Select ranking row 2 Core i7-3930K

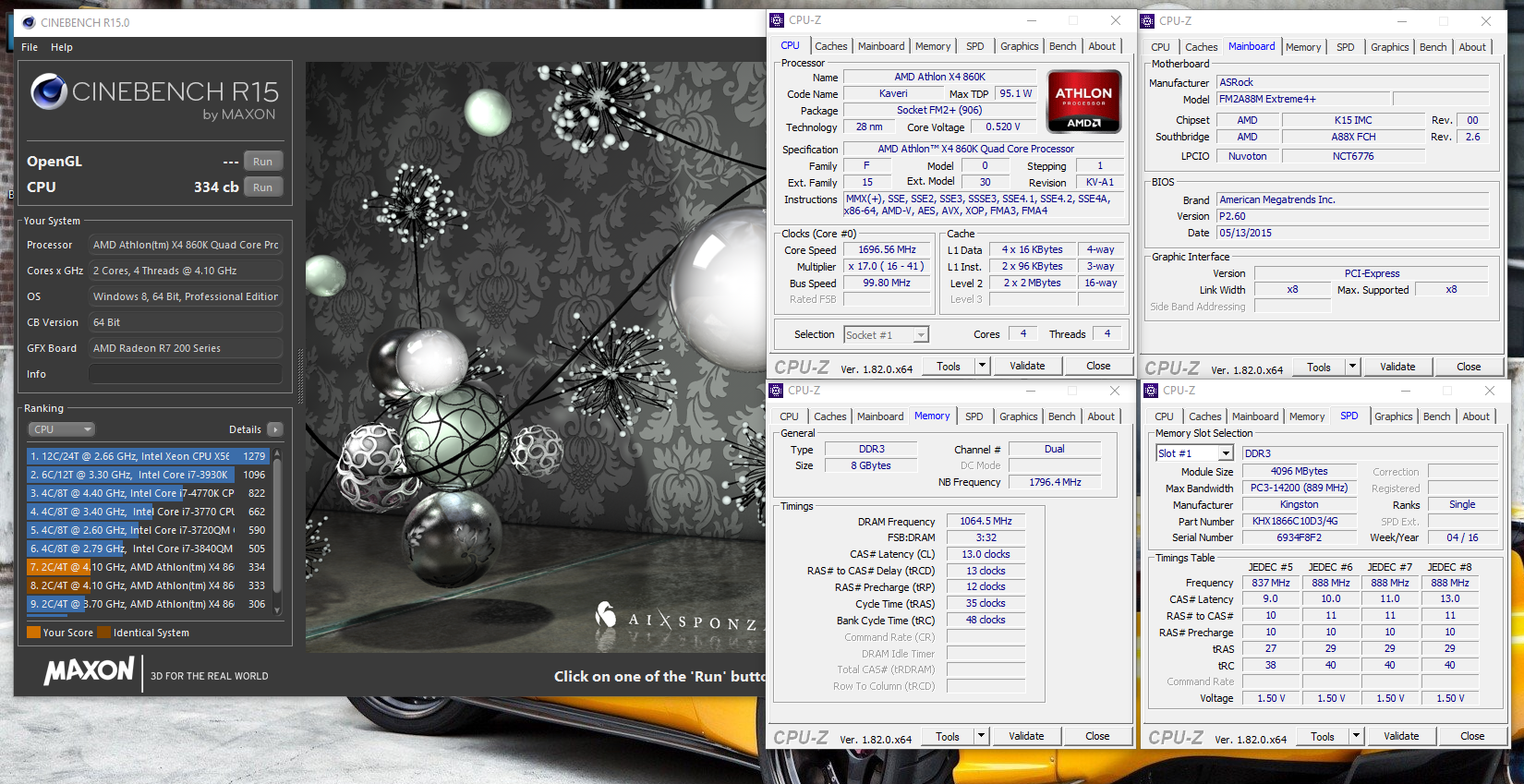coord(149,475)
